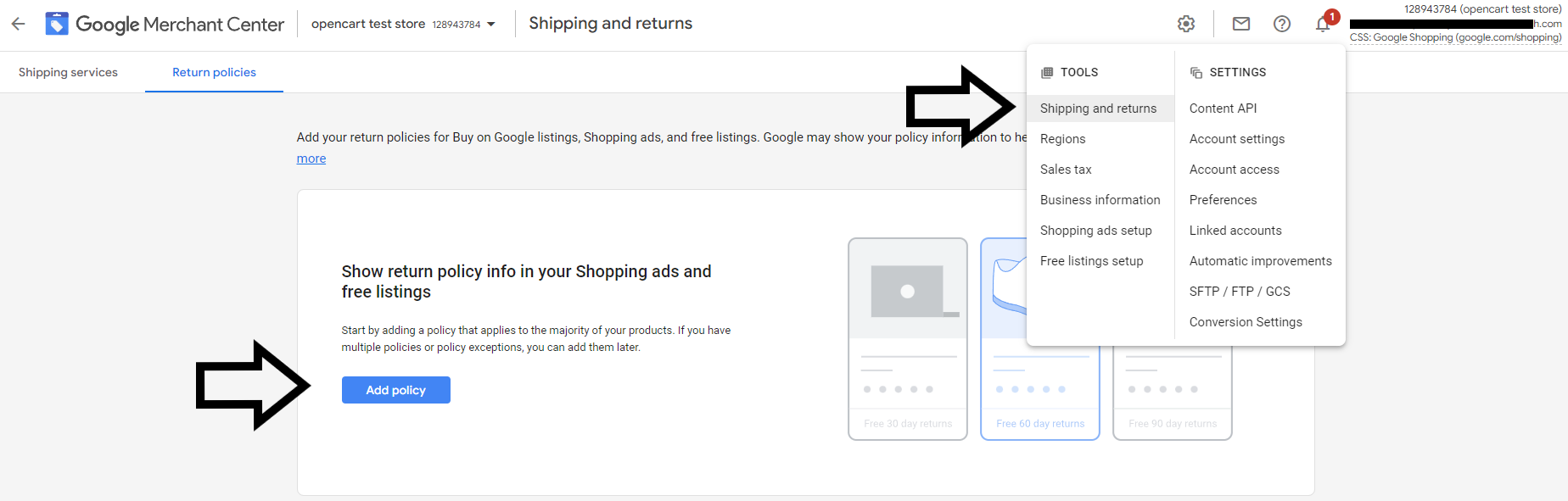Open Linked accounts menu item
Screen dimensions: 1568x501
pyautogui.click(x=1235, y=231)
